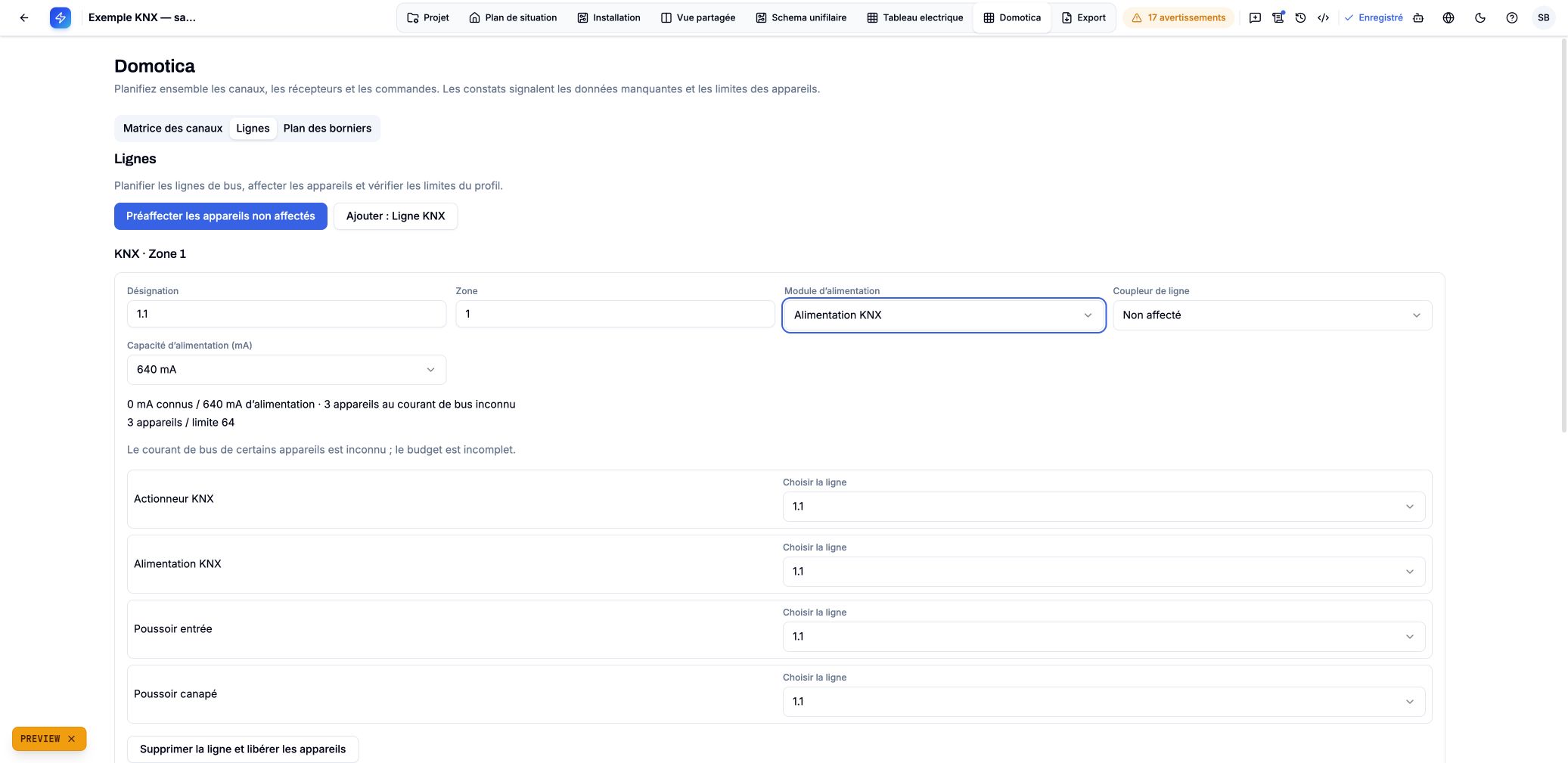Click the project title Exemple KNX
The width and height of the screenshot is (1568, 763).
click(142, 17)
